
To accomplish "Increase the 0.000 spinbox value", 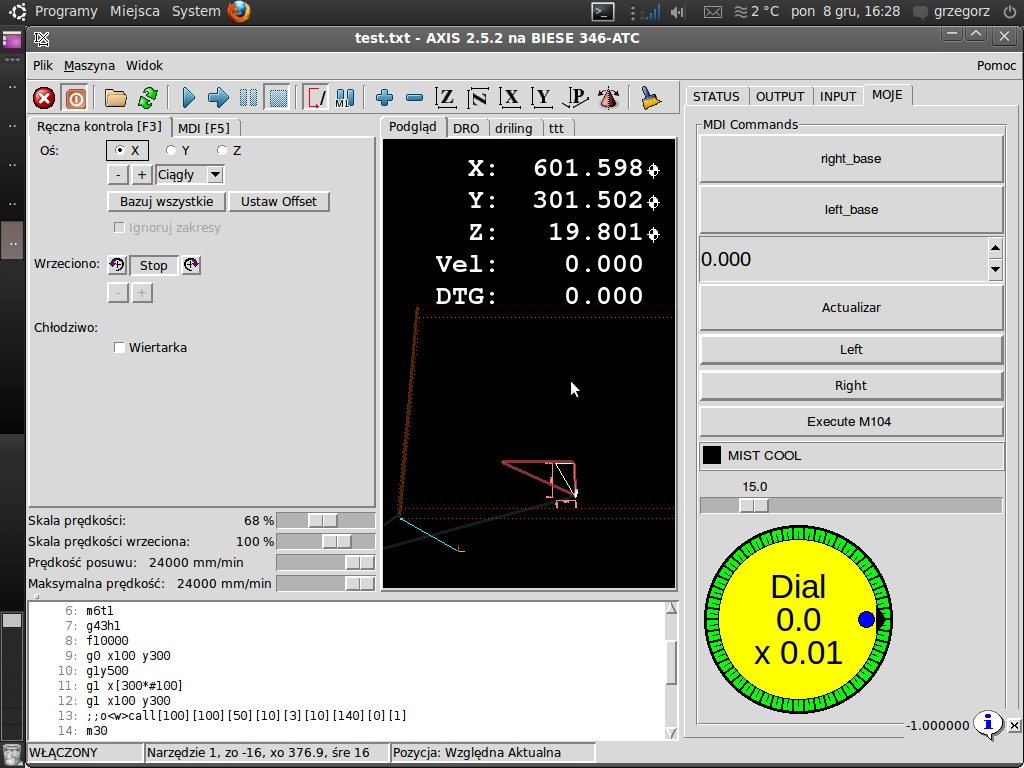I will pyautogui.click(x=995, y=248).
